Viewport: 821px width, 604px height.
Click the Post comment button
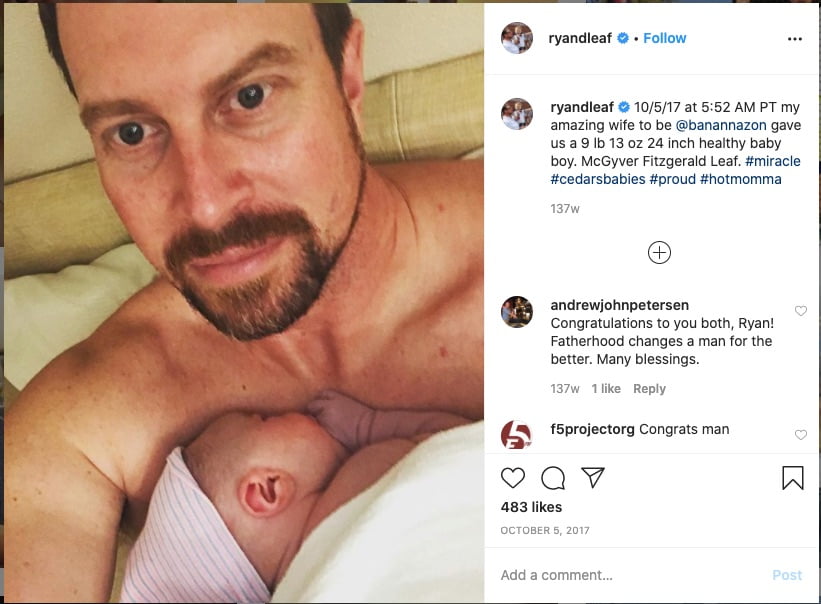[x=787, y=575]
